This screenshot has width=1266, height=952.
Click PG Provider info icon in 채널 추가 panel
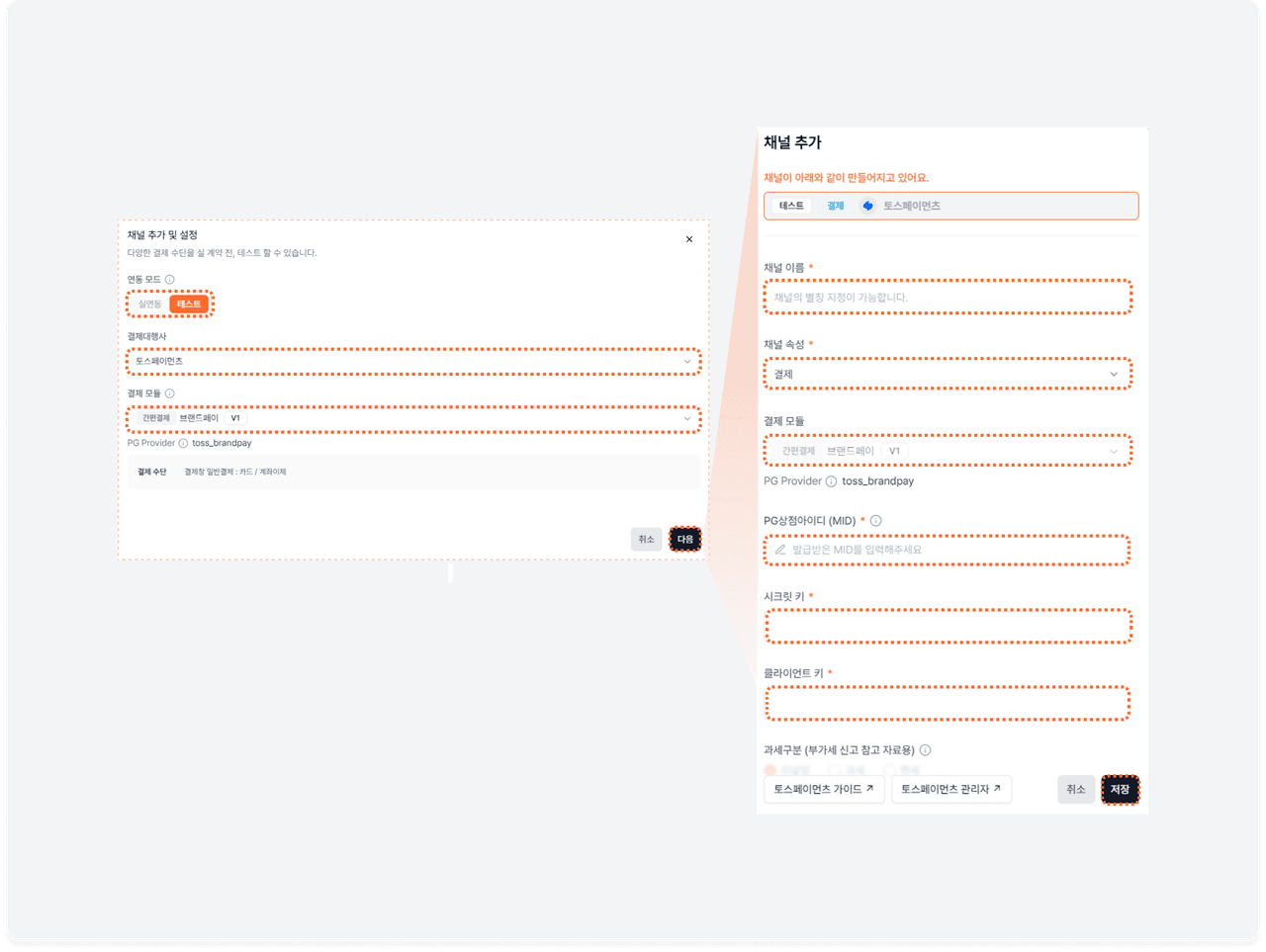[x=831, y=481]
